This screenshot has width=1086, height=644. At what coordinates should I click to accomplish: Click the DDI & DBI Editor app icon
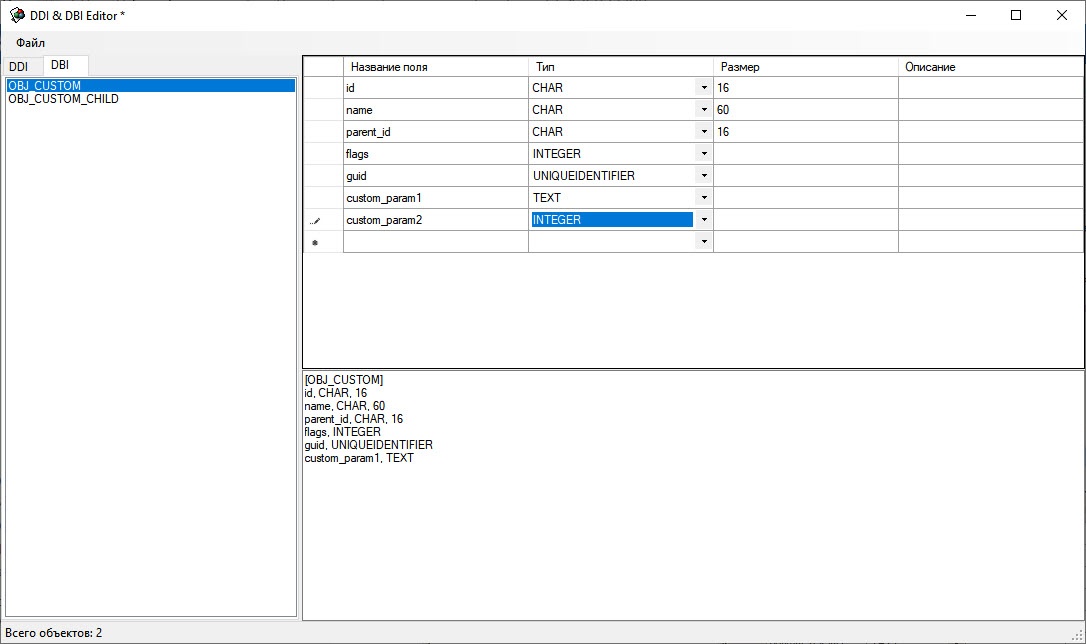click(x=17, y=15)
